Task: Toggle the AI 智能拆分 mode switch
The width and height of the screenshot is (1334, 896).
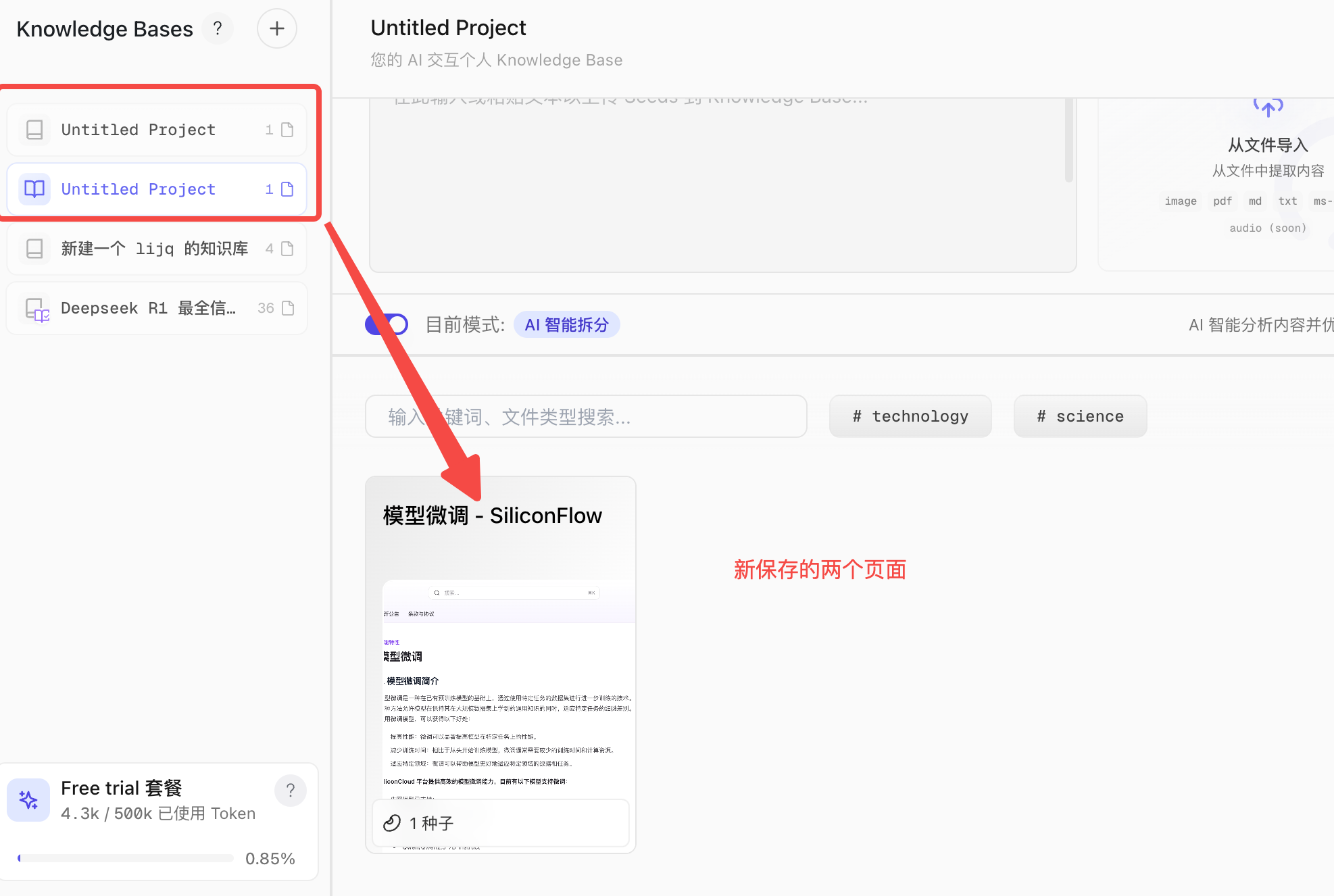Action: click(387, 324)
